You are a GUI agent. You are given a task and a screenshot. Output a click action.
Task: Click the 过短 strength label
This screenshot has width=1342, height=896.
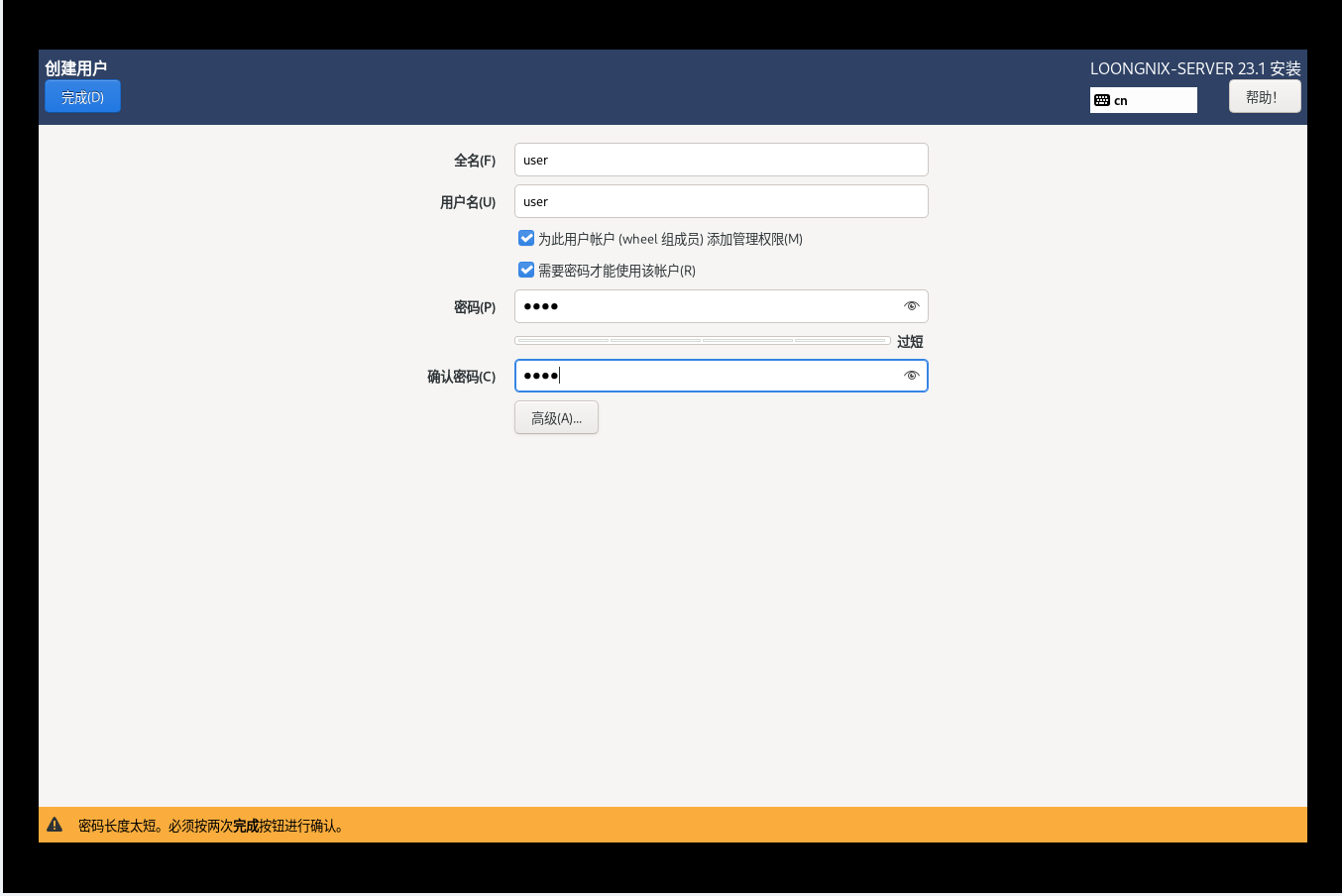coord(910,341)
